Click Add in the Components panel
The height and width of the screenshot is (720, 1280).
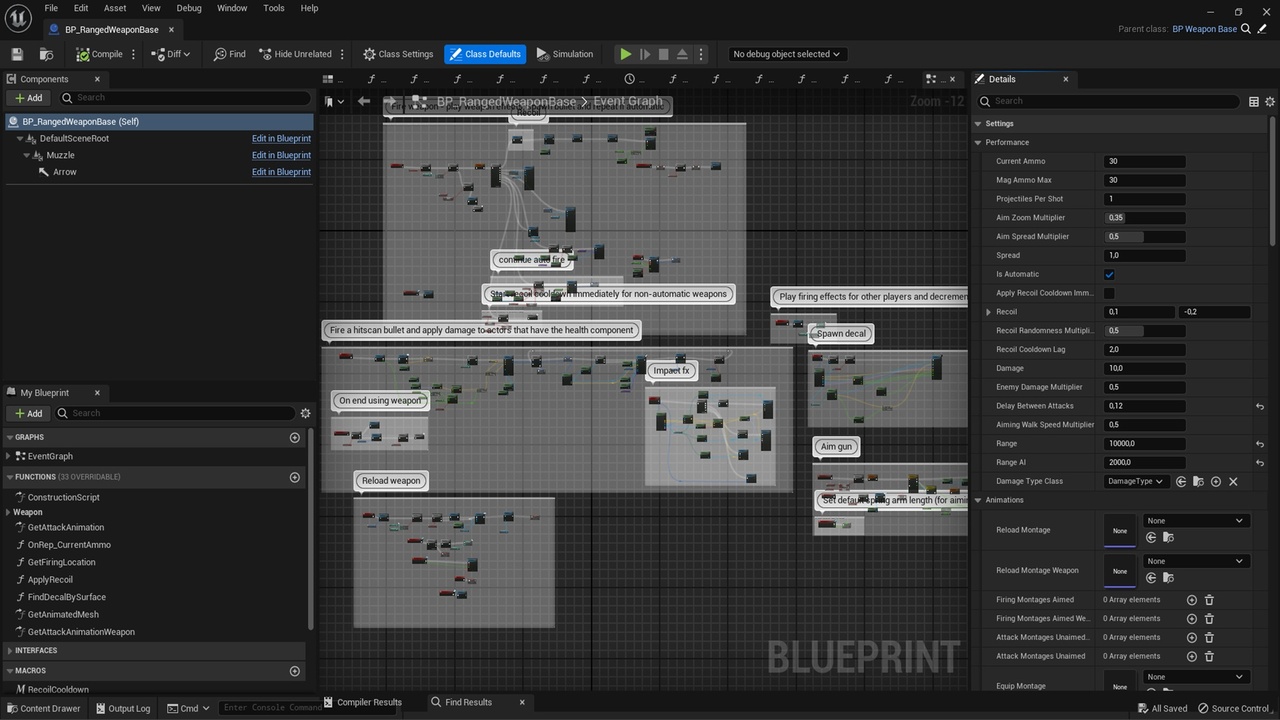pos(28,98)
